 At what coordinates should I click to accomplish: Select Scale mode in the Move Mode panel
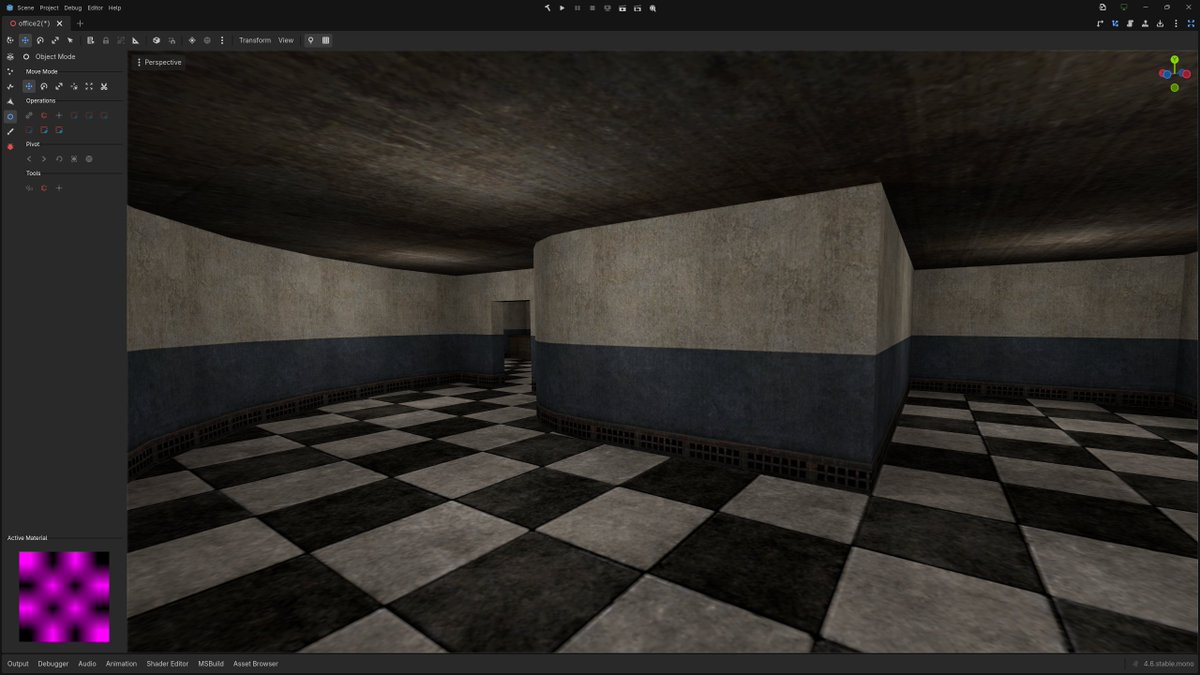point(59,87)
